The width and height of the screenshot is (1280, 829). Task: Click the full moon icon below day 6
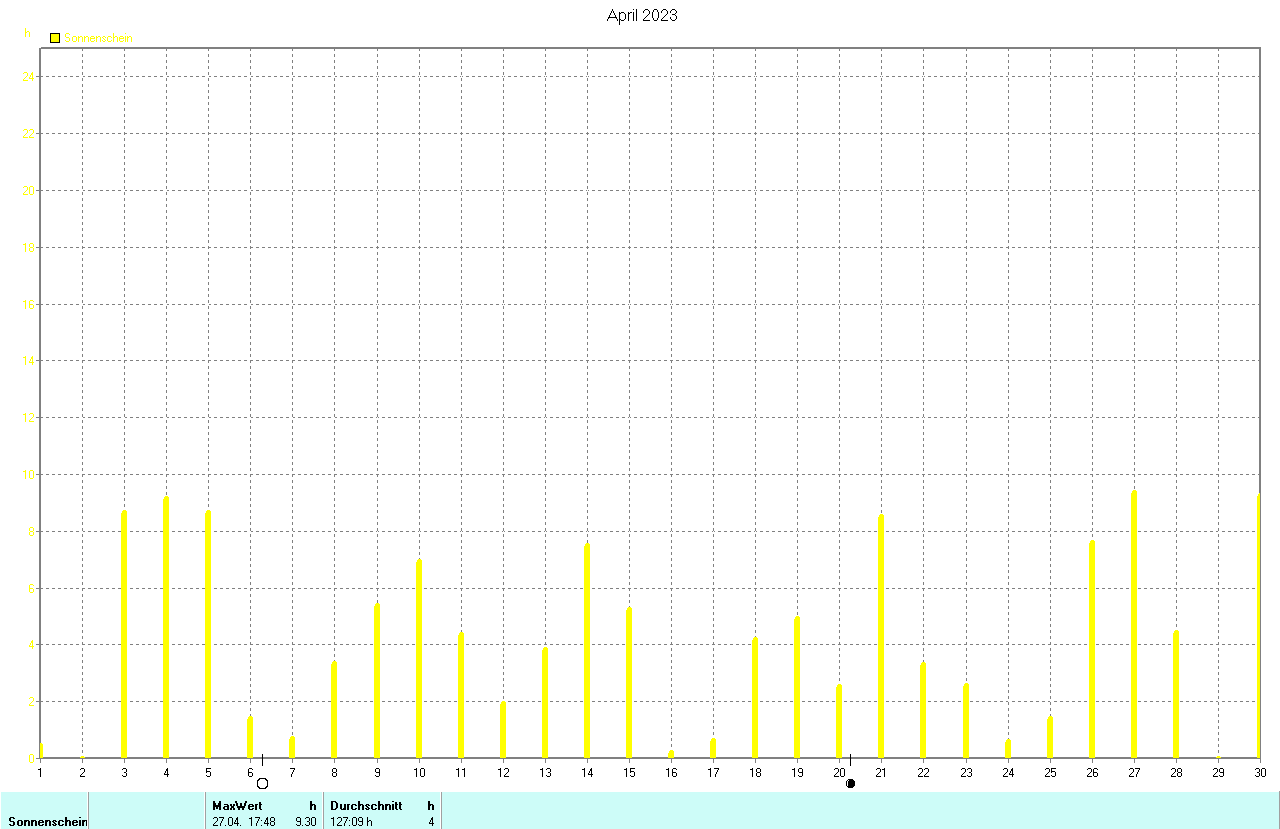(263, 783)
